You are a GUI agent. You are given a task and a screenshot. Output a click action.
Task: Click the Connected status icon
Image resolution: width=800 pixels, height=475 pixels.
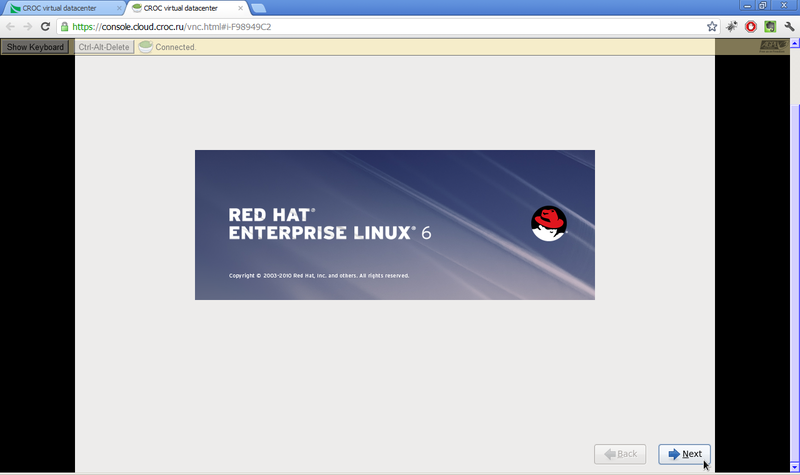point(145,47)
